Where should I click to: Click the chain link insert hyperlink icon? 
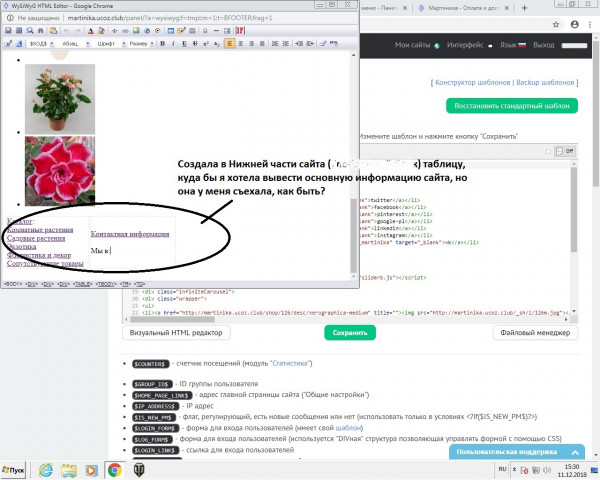125,31
